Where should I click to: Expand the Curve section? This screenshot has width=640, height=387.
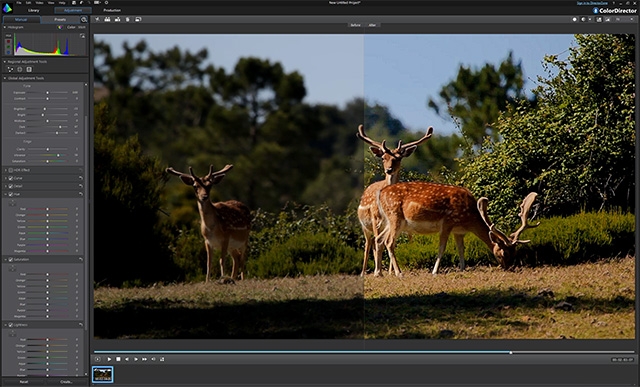(6, 178)
